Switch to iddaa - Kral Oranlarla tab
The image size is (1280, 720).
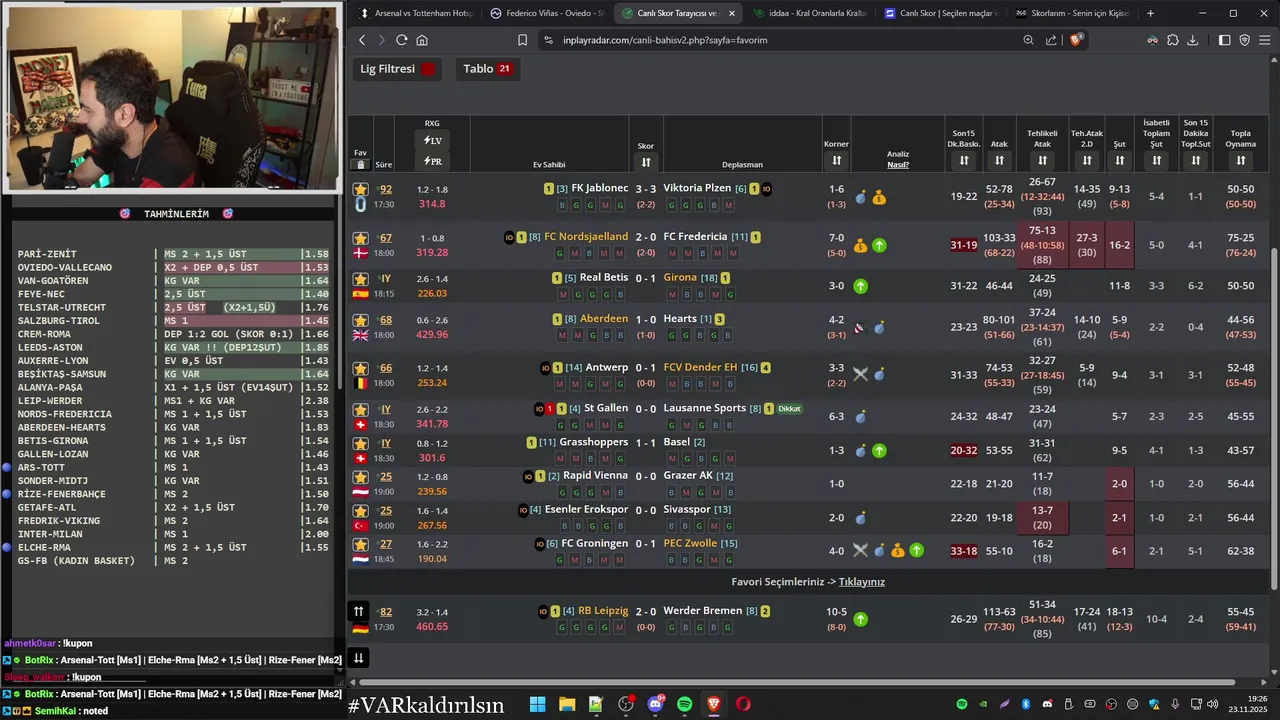808,13
